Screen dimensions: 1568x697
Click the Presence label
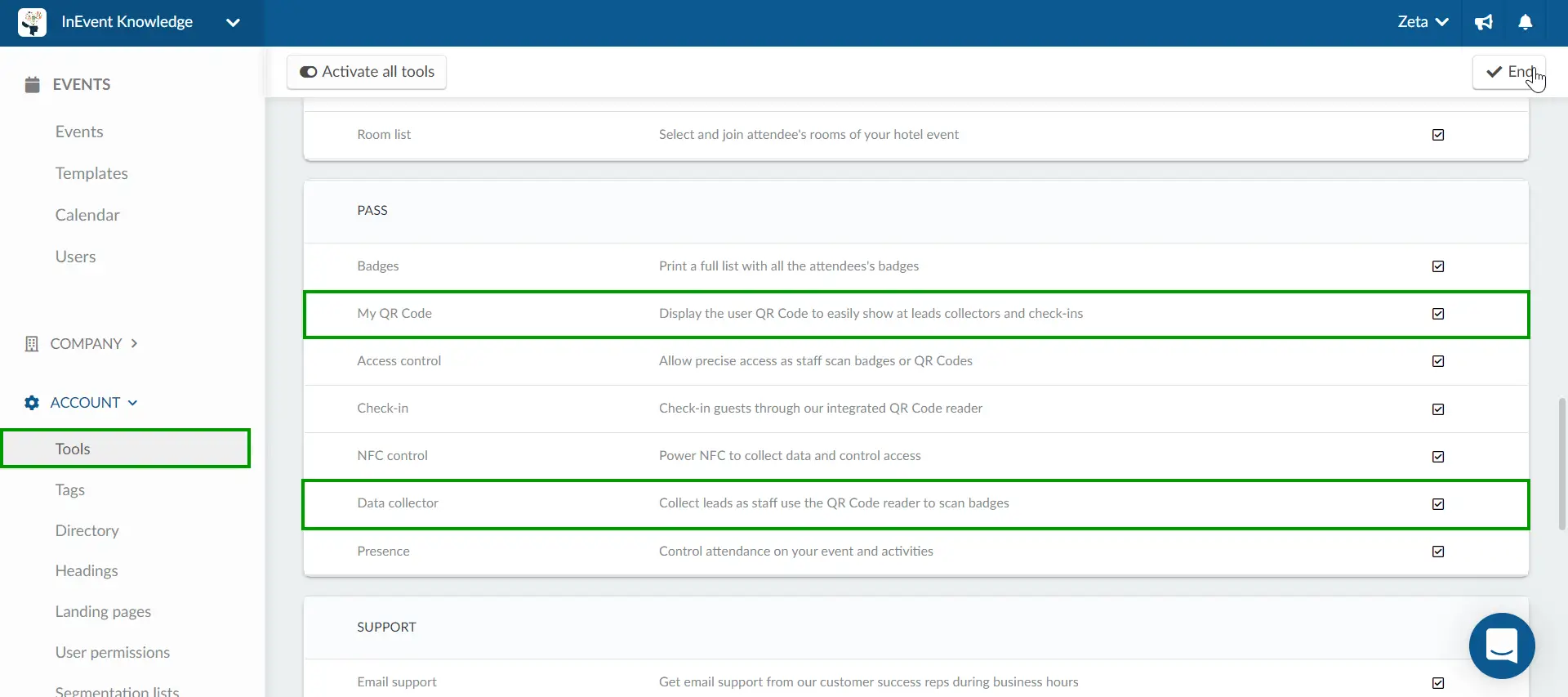tap(383, 551)
